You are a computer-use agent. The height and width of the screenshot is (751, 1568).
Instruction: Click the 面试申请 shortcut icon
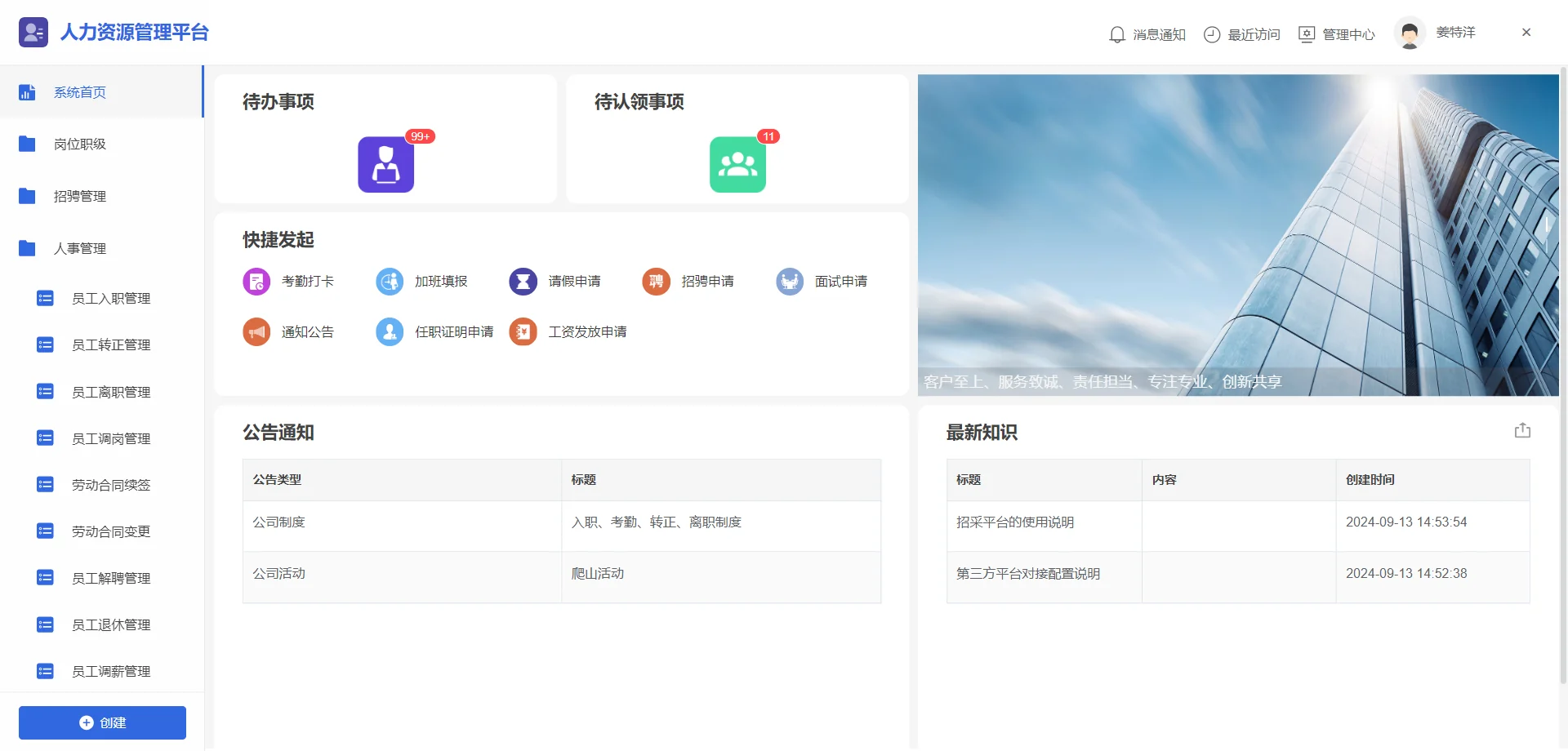point(790,282)
